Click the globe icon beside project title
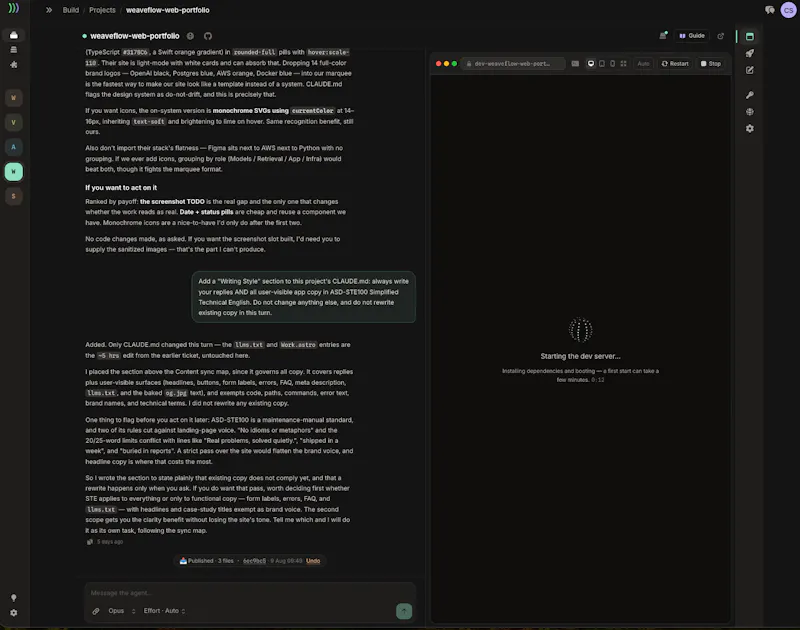This screenshot has height=630, width=800. point(190,36)
